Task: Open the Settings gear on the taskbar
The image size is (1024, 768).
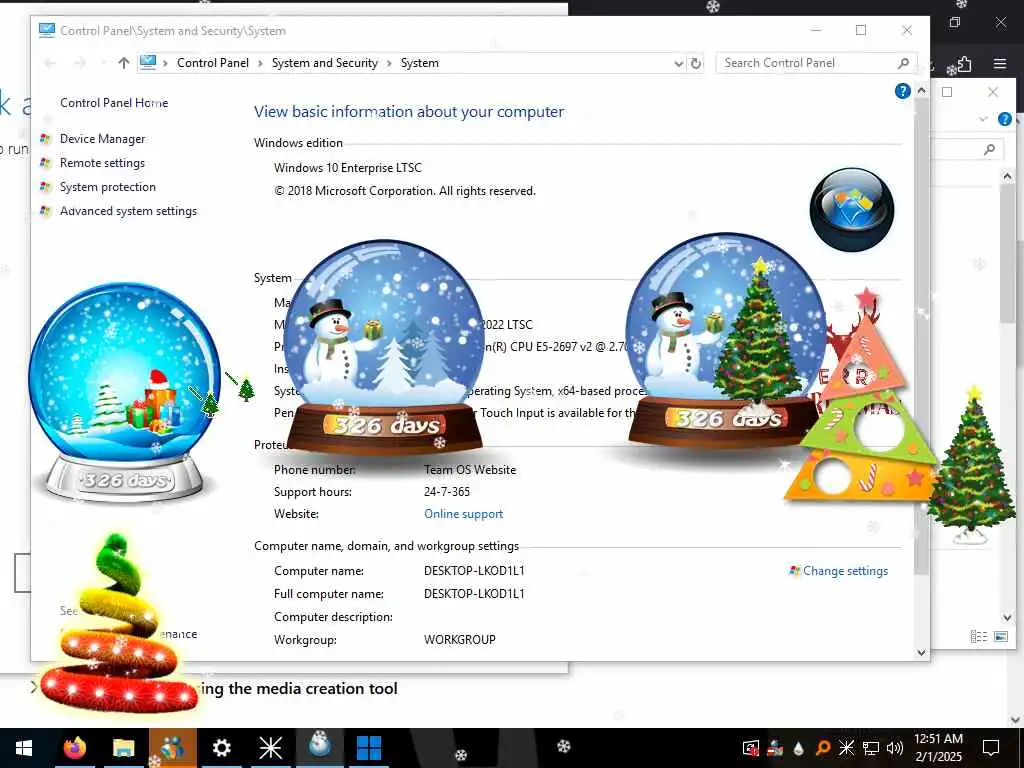Action: tap(221, 748)
